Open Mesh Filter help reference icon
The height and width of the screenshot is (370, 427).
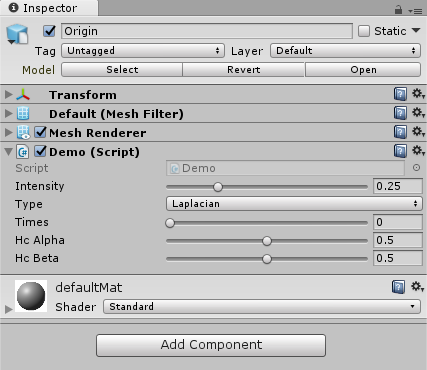[400, 113]
